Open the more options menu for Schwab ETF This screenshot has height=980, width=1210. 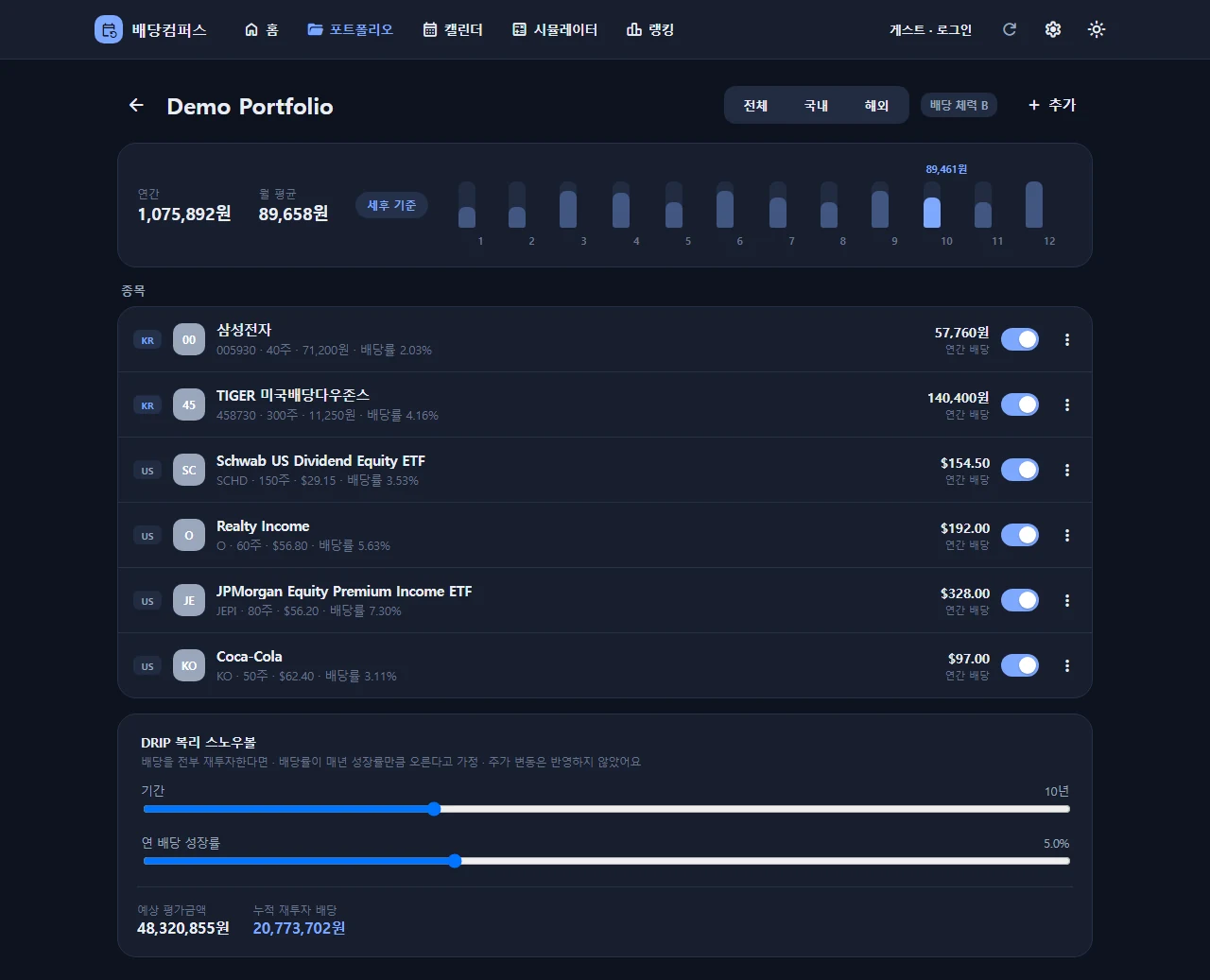1067,470
